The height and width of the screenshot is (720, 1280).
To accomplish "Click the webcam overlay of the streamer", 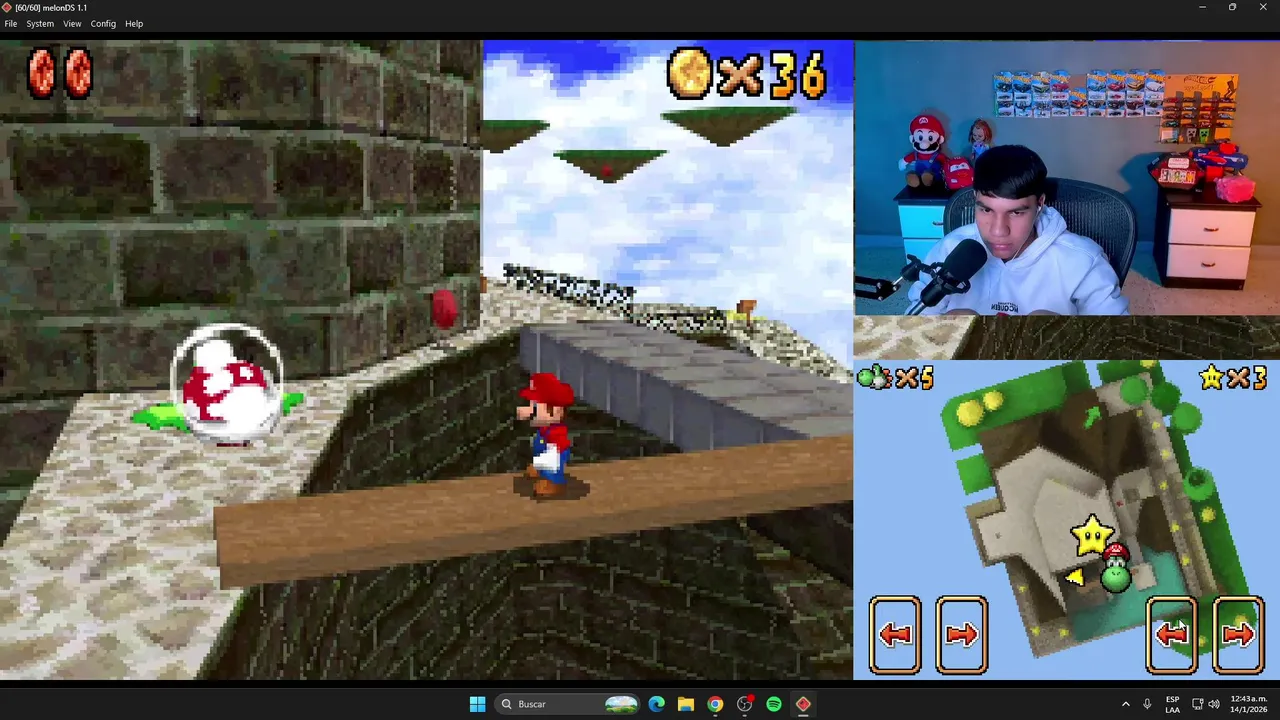I will click(x=1067, y=178).
